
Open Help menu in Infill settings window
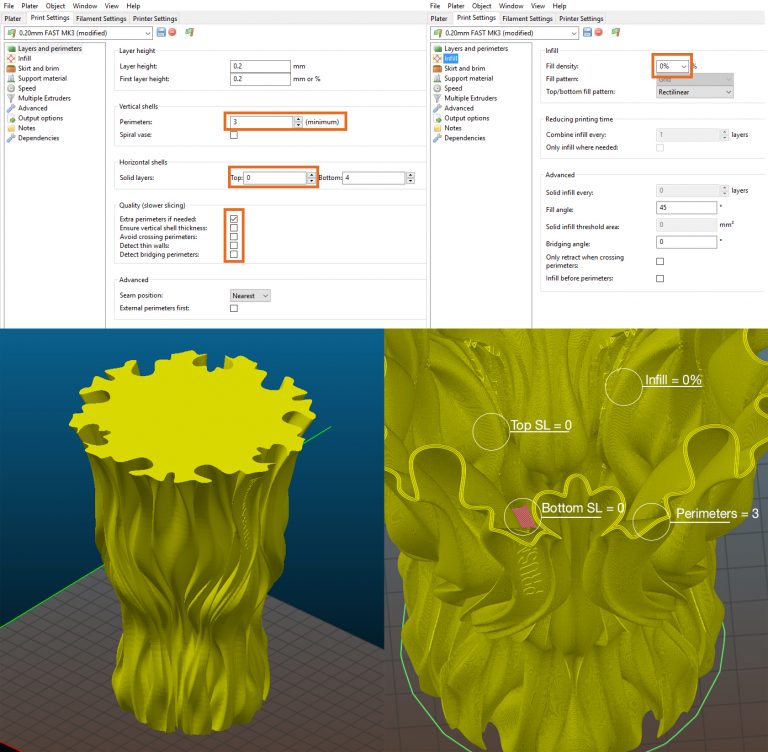(x=559, y=6)
